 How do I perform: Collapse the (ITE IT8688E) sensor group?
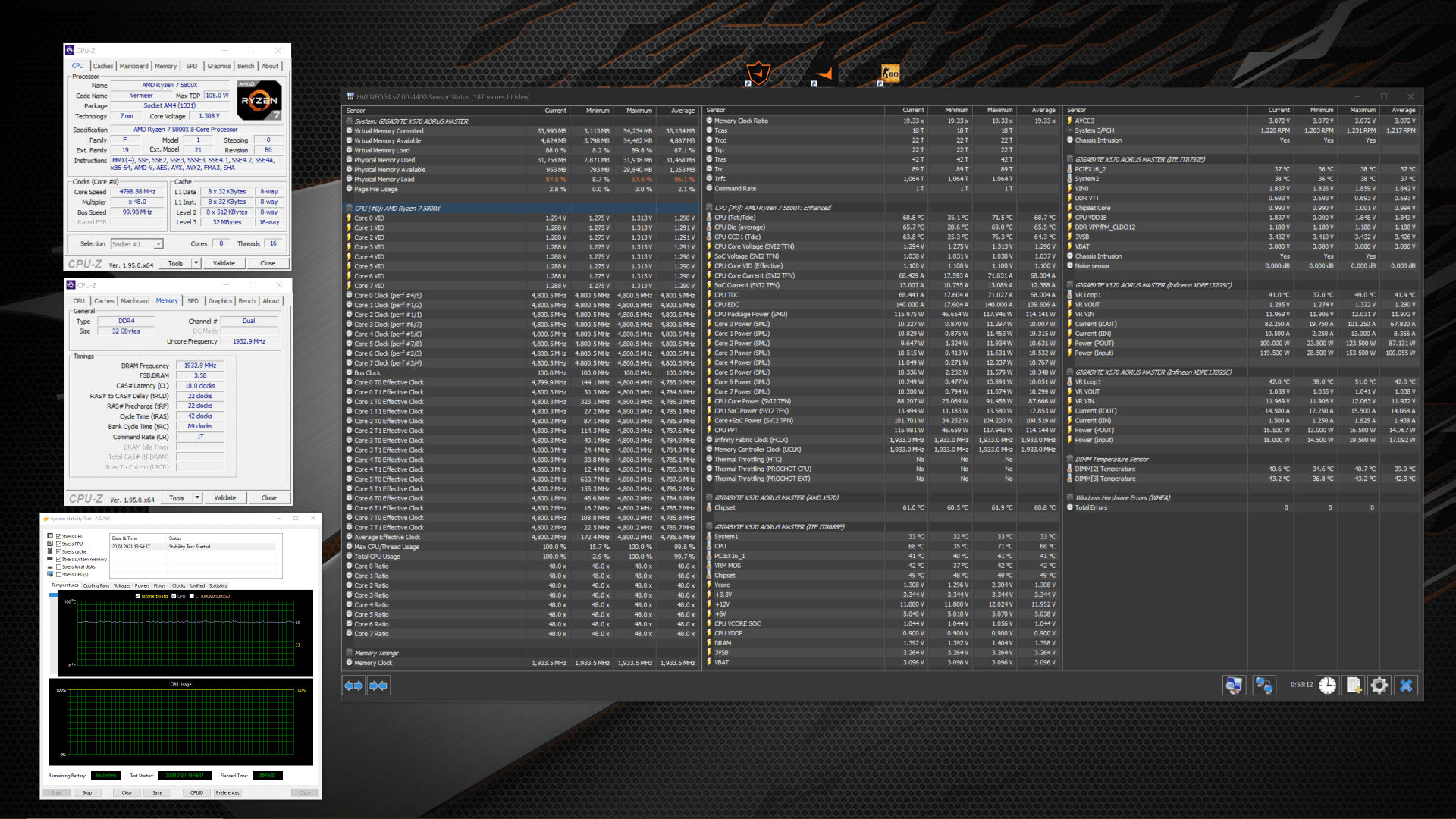[x=710, y=527]
